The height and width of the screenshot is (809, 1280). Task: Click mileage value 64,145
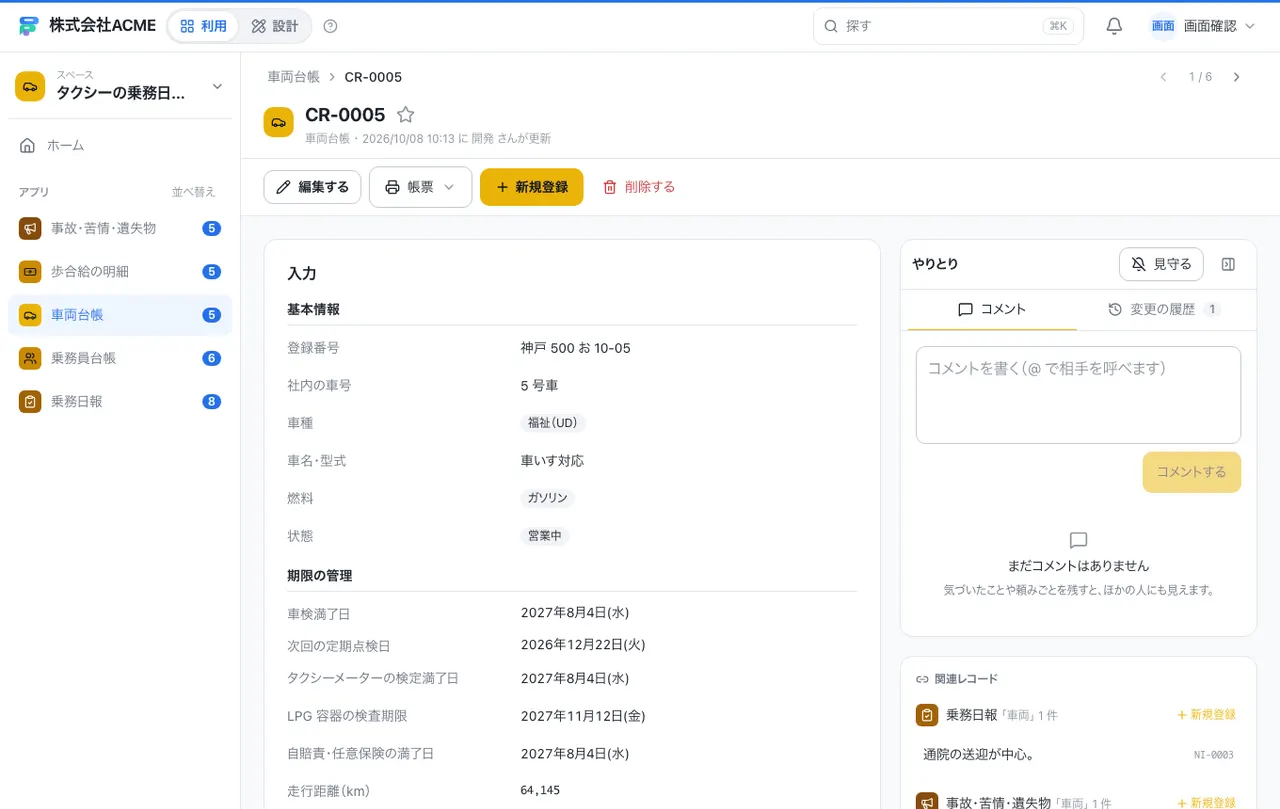(540, 791)
